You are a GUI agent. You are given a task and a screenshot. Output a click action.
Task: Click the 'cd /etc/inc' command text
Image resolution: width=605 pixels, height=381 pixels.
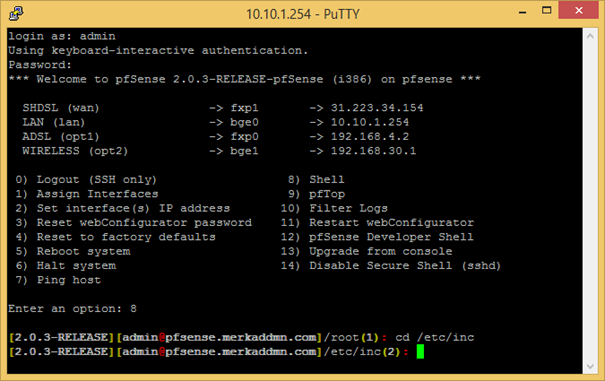(434, 337)
